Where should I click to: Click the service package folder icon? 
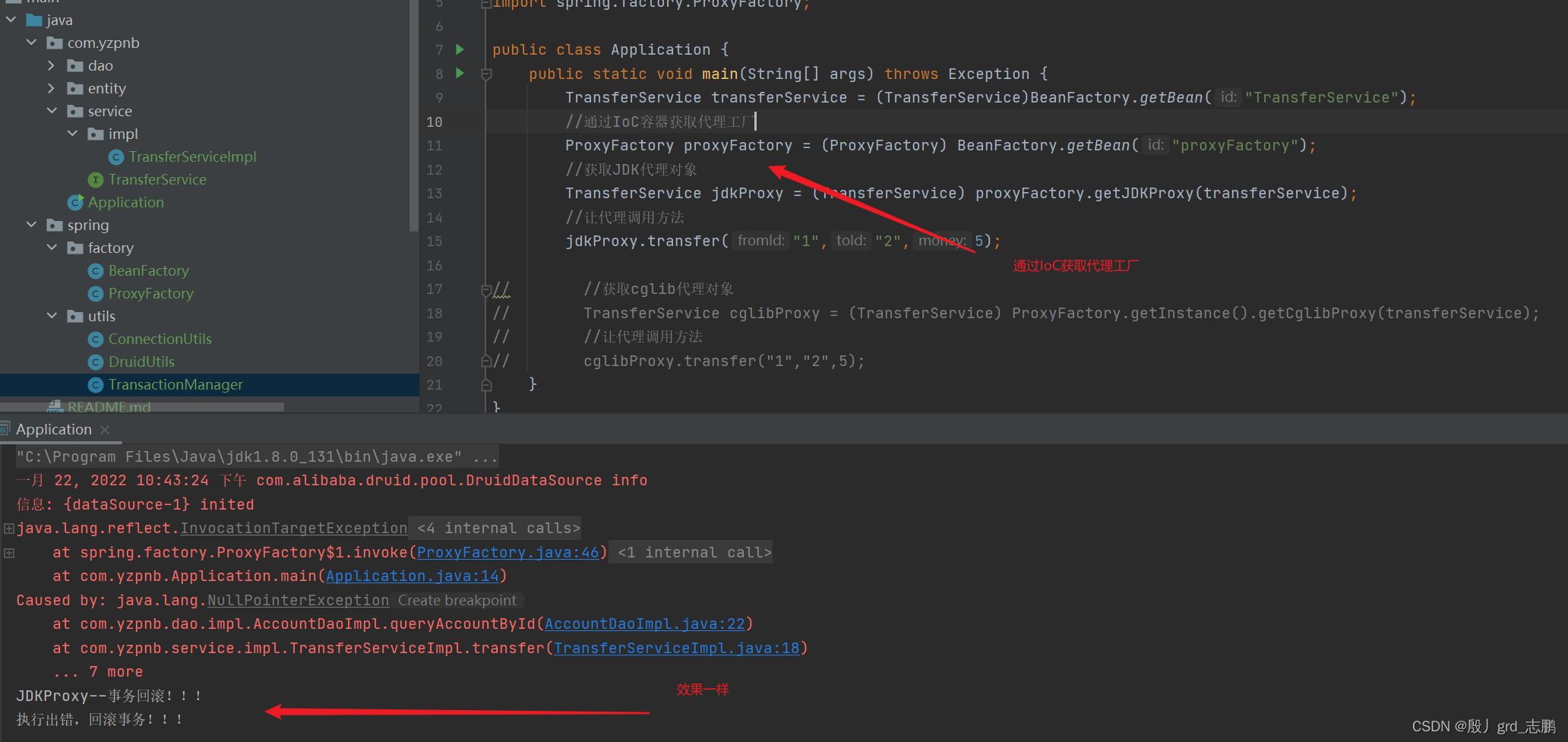[x=75, y=111]
